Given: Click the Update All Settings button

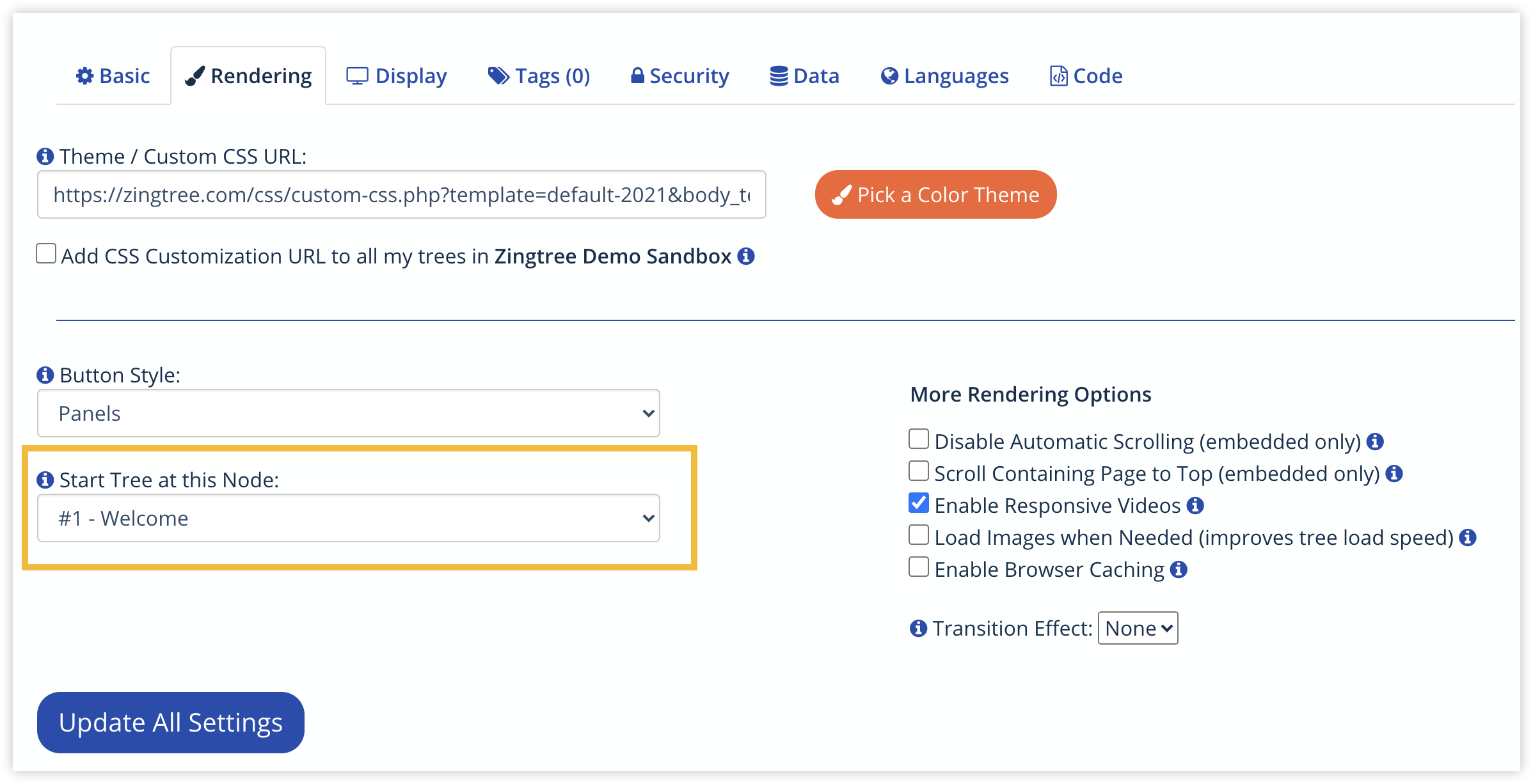Looking at the screenshot, I should 170,722.
